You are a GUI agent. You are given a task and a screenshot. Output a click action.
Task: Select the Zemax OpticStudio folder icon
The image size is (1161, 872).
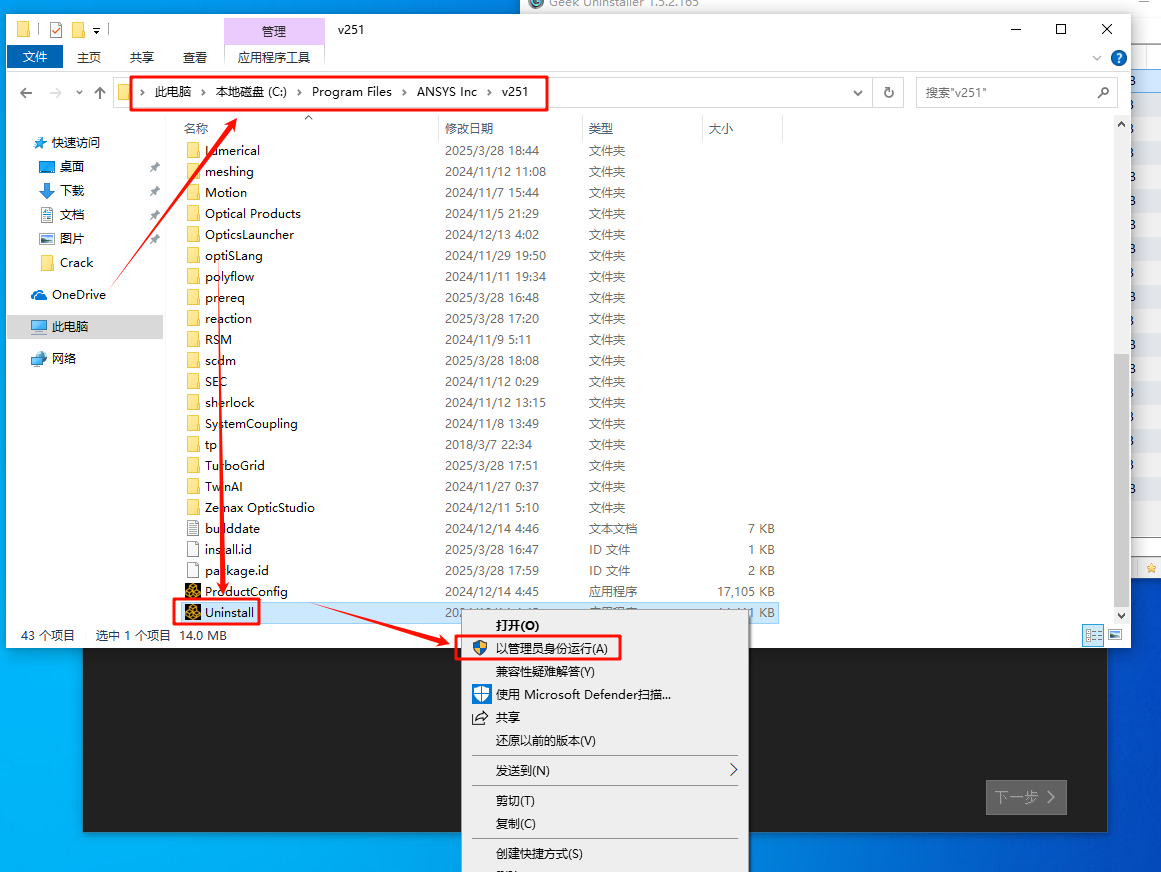tap(194, 507)
